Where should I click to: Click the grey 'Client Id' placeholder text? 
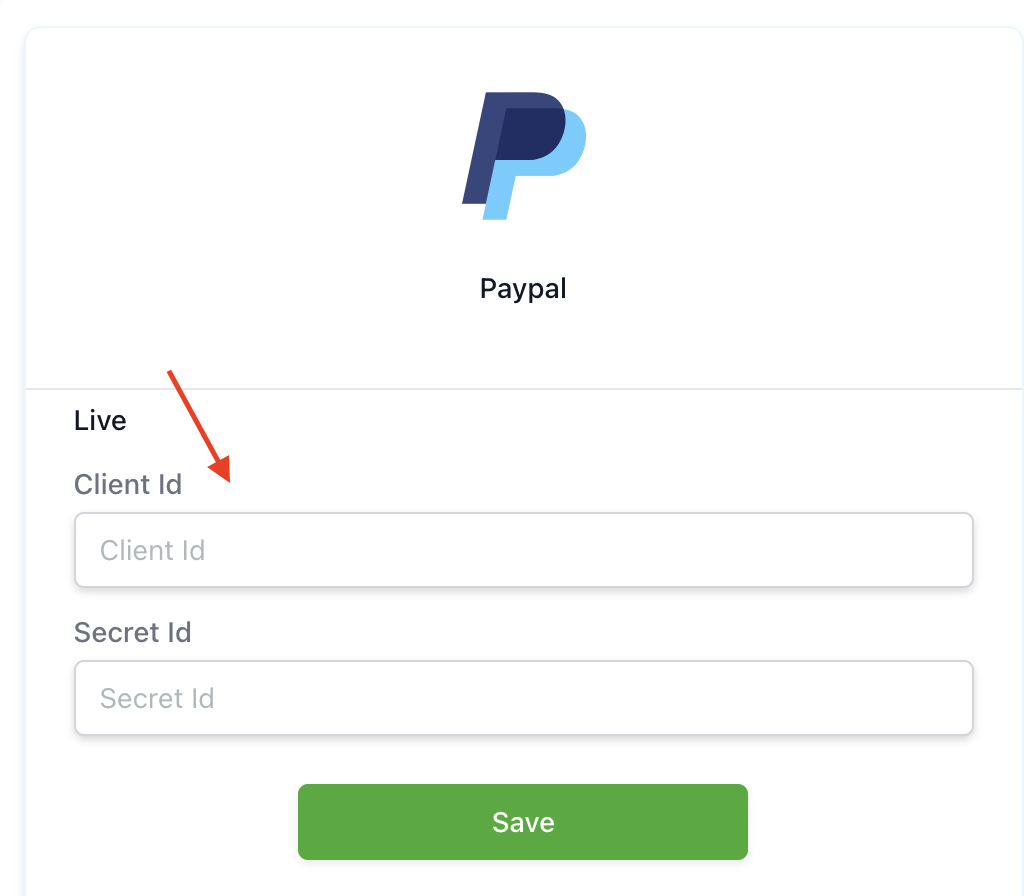(x=153, y=551)
